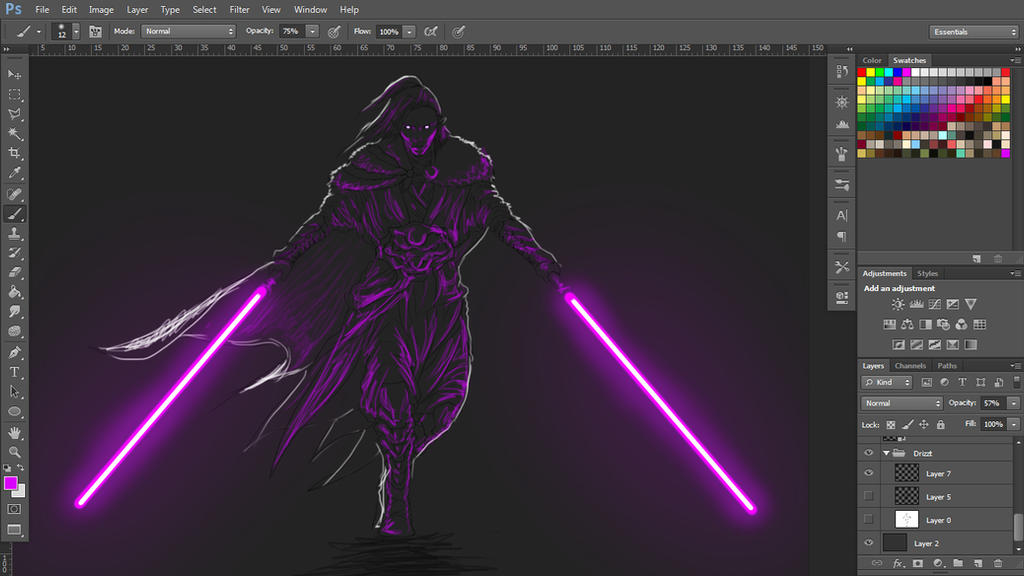The height and width of the screenshot is (576, 1024).
Task: Open the brush Opacity slider dropdown
Action: point(312,31)
